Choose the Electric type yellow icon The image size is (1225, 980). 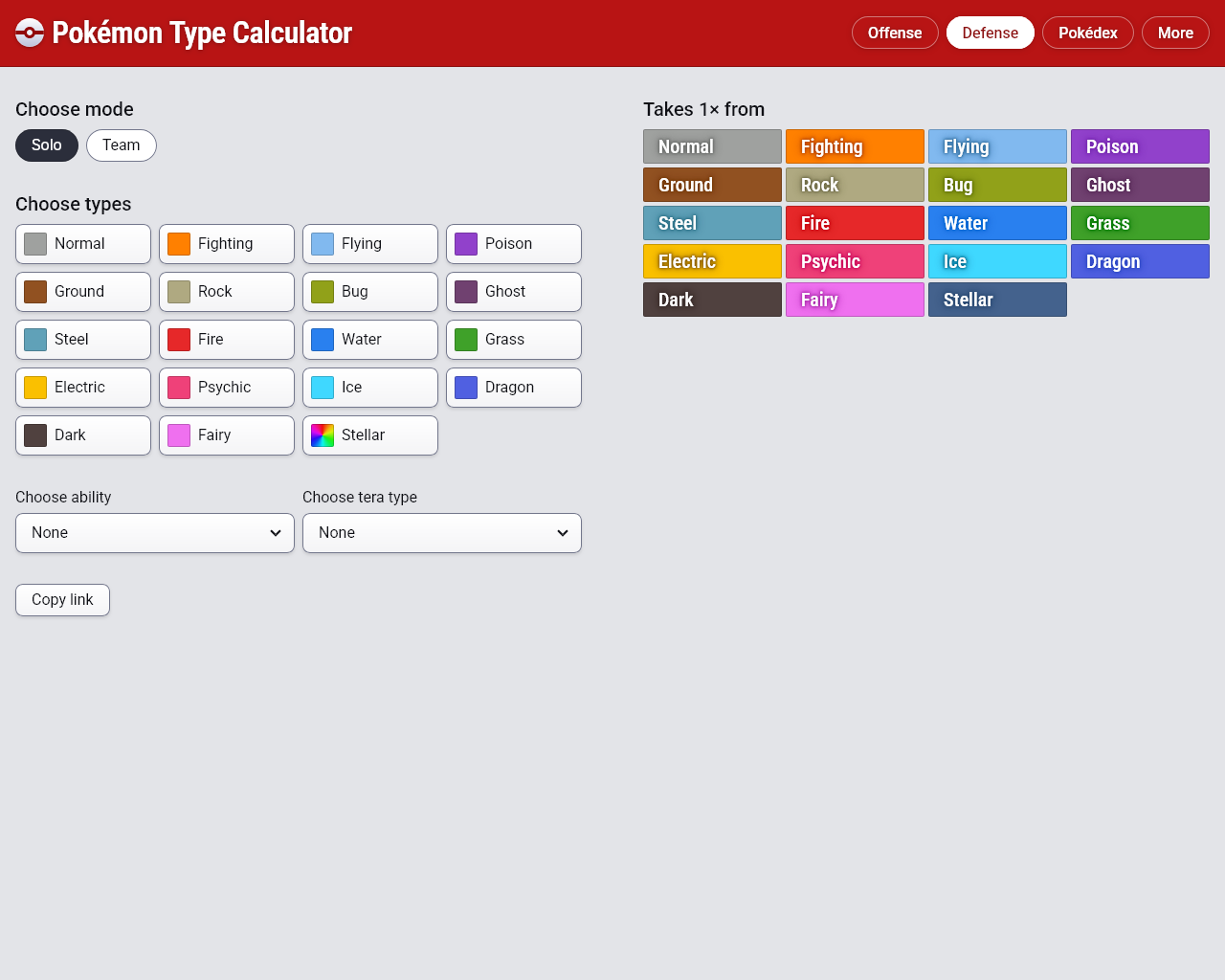[35, 388]
